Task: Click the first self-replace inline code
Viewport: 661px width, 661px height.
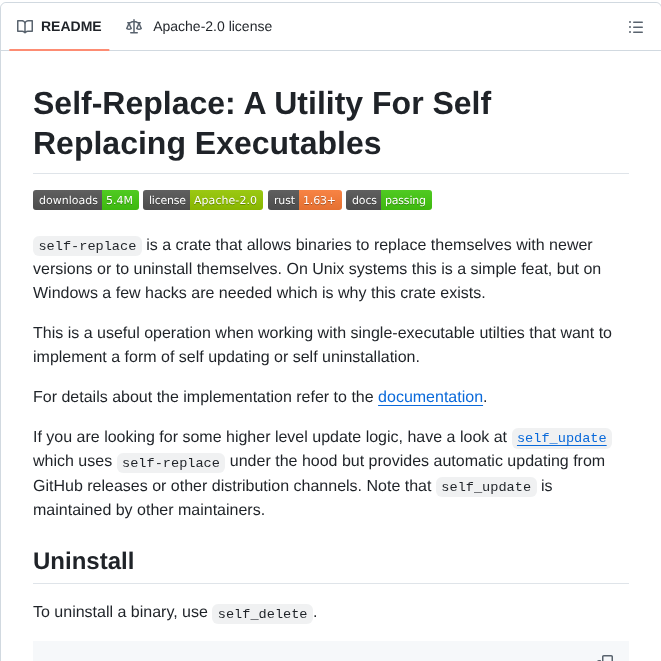Action: pyautogui.click(x=88, y=245)
